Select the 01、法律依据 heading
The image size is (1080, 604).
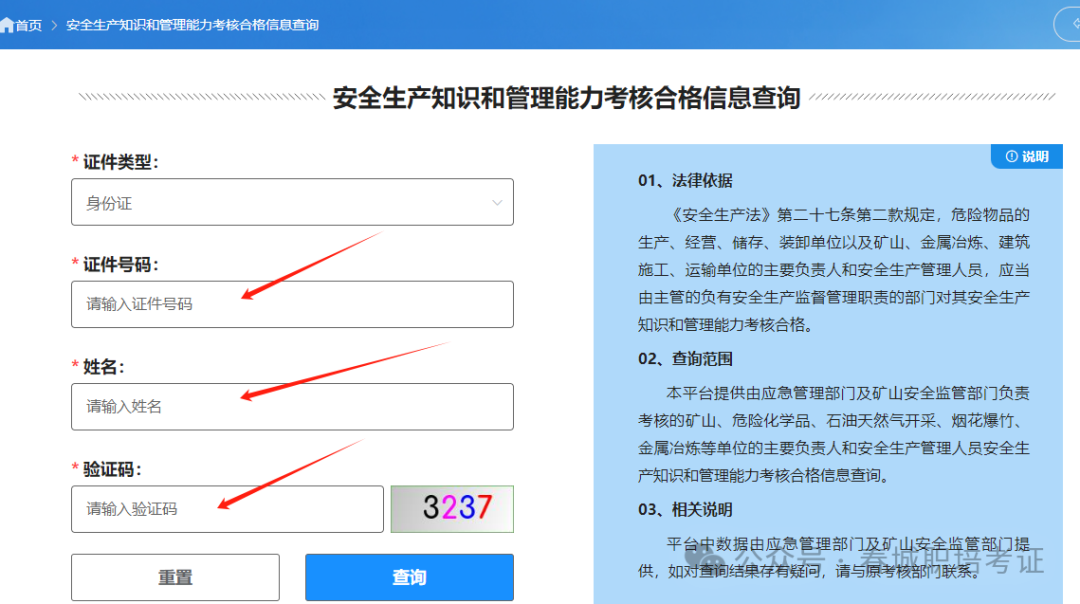point(685,181)
